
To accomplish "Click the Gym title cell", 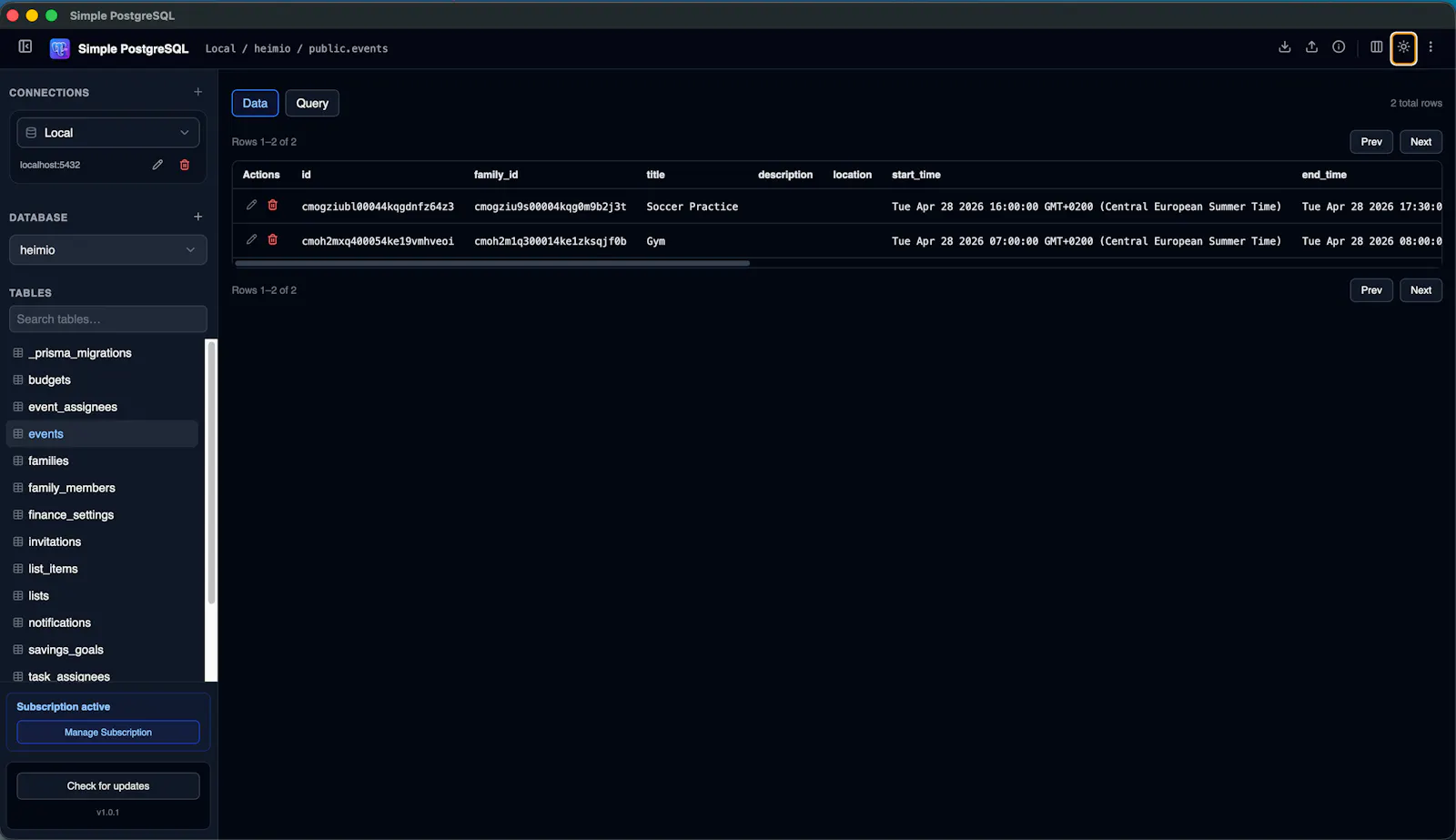I will click(656, 241).
